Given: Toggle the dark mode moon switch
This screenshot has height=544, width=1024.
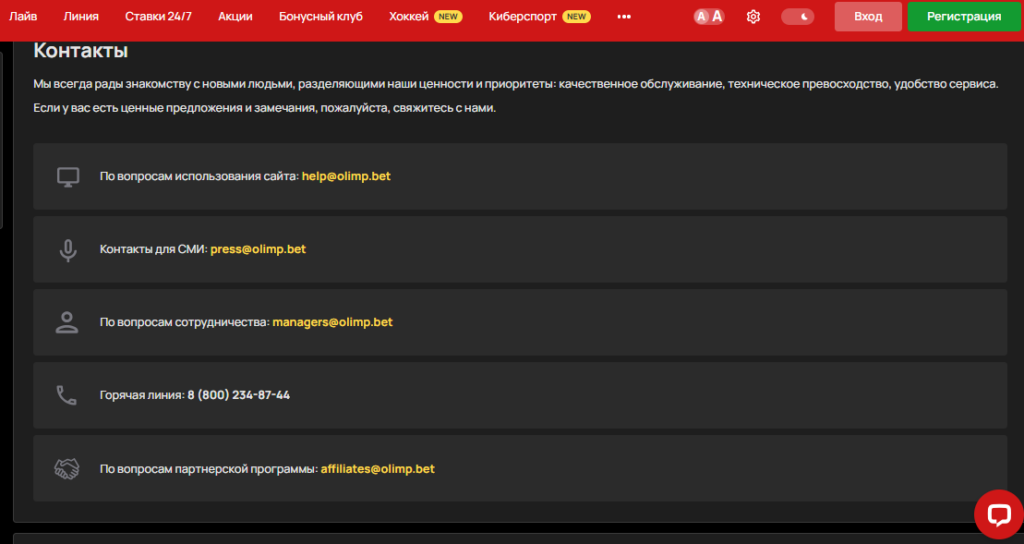Looking at the screenshot, I should click(797, 16).
